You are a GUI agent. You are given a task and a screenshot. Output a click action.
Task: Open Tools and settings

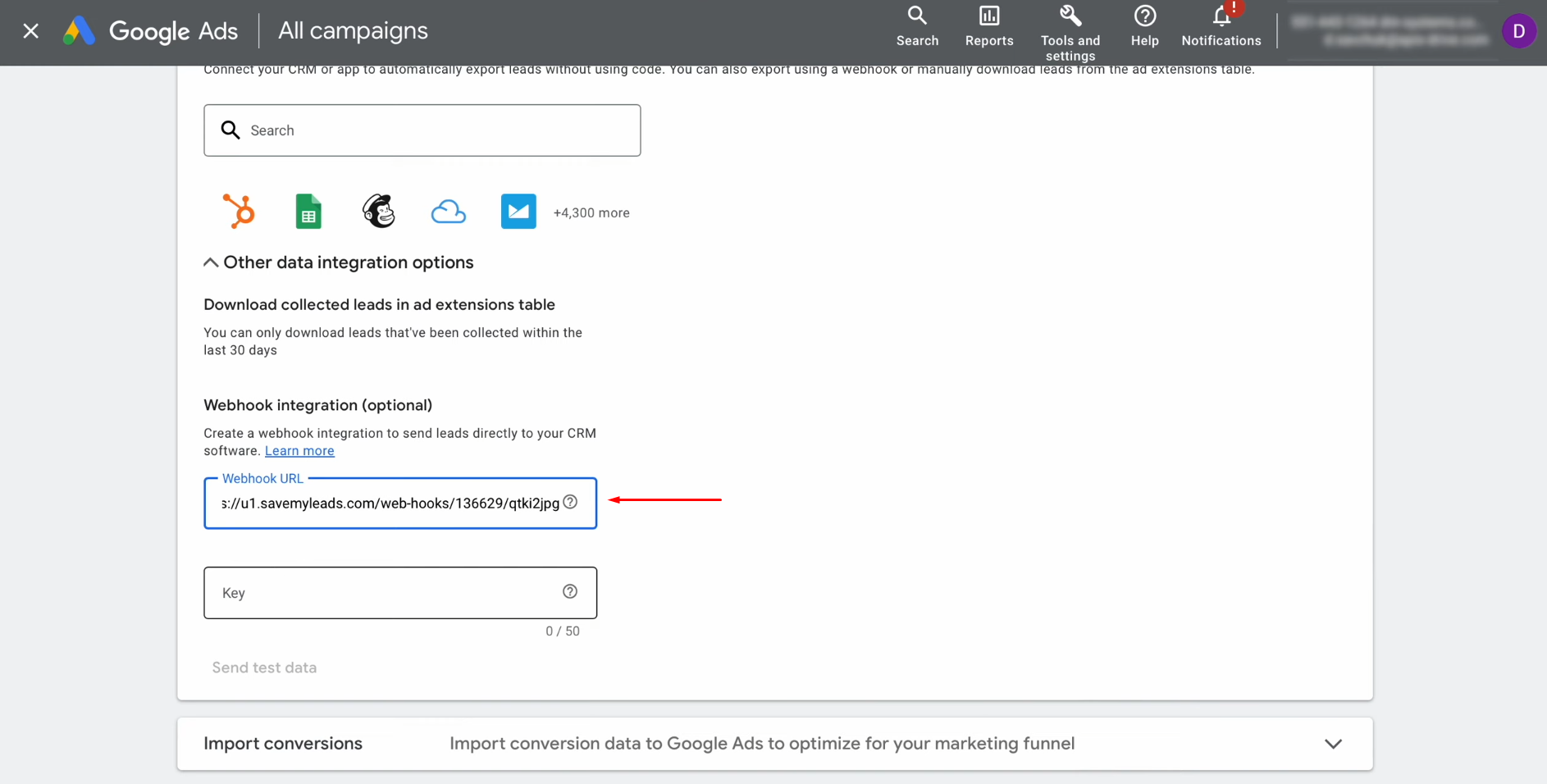coord(1070,33)
